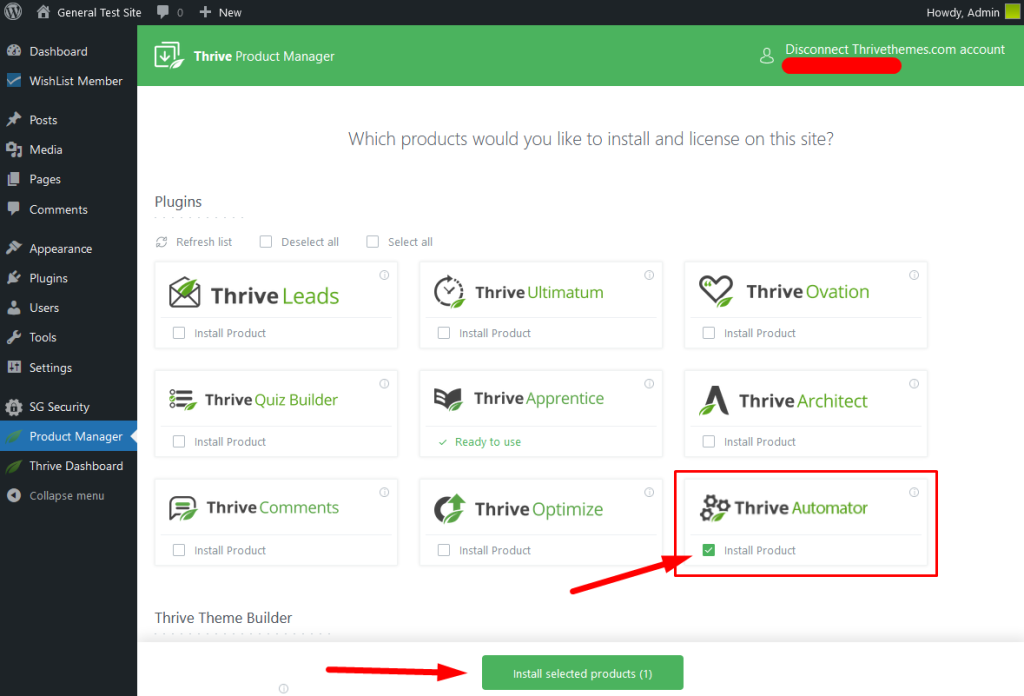The height and width of the screenshot is (696, 1024).
Task: Click the Thrive Theme Builder section heading
Action: 223,618
